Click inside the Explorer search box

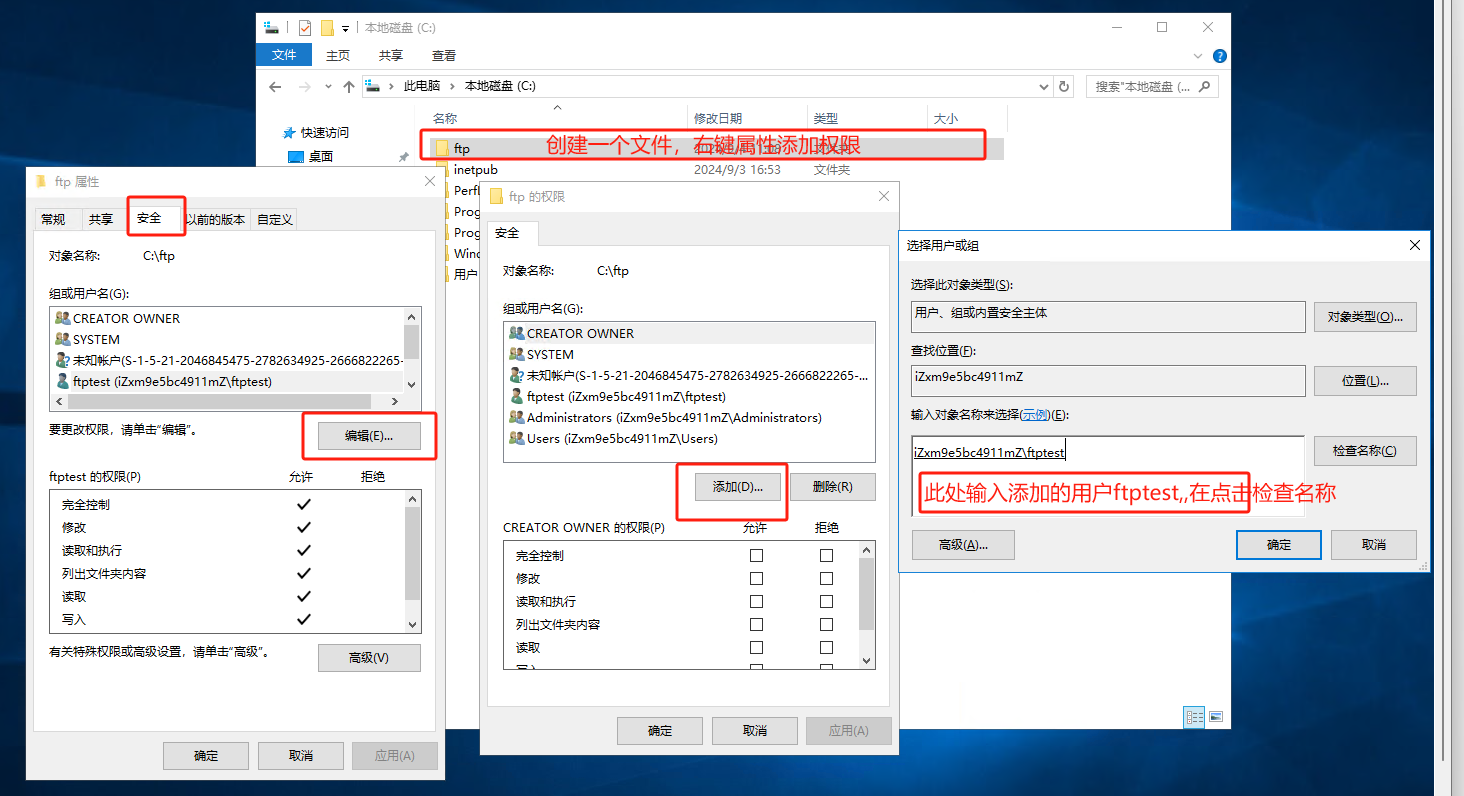(x=1141, y=86)
